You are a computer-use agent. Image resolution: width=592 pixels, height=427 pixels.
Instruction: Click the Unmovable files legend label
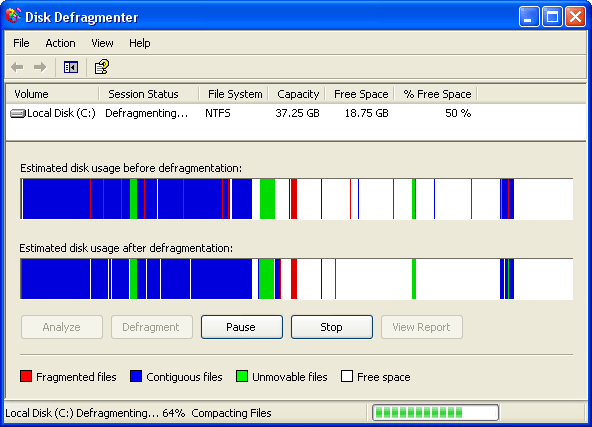tap(290, 377)
